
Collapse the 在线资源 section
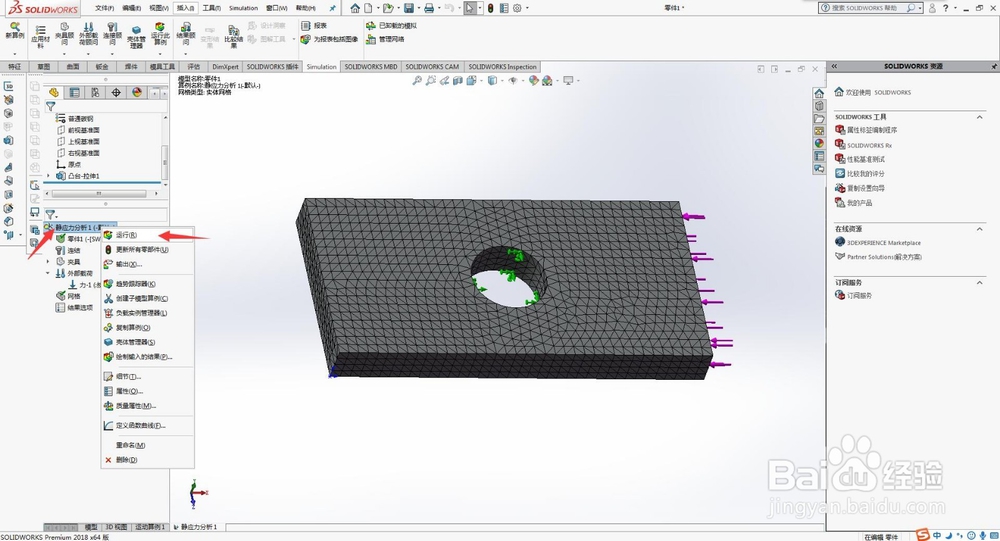(980, 228)
